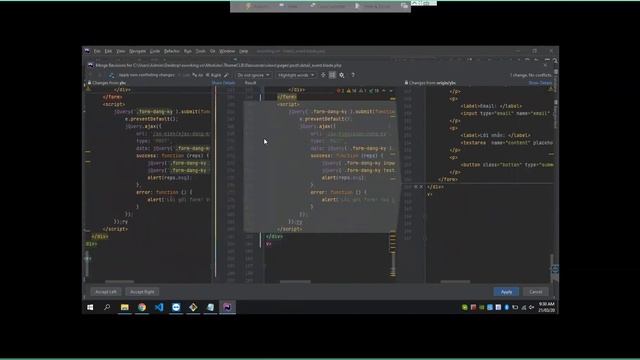Open File Explorer from the taskbar
Screen dimensions: 640x360
(124, 307)
